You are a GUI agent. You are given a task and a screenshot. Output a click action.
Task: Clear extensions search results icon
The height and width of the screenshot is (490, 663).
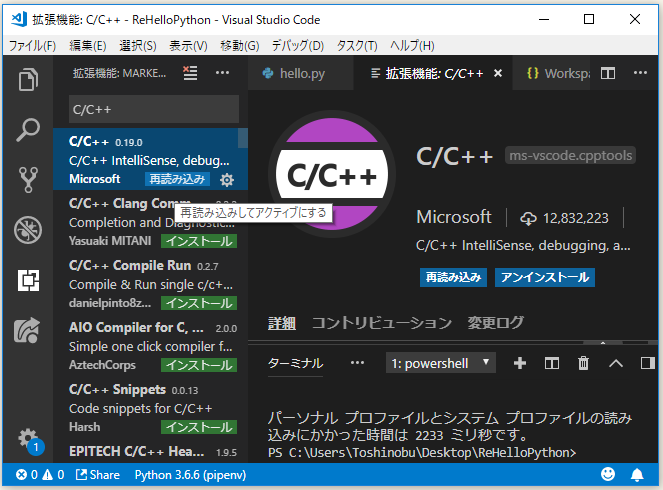pos(190,73)
